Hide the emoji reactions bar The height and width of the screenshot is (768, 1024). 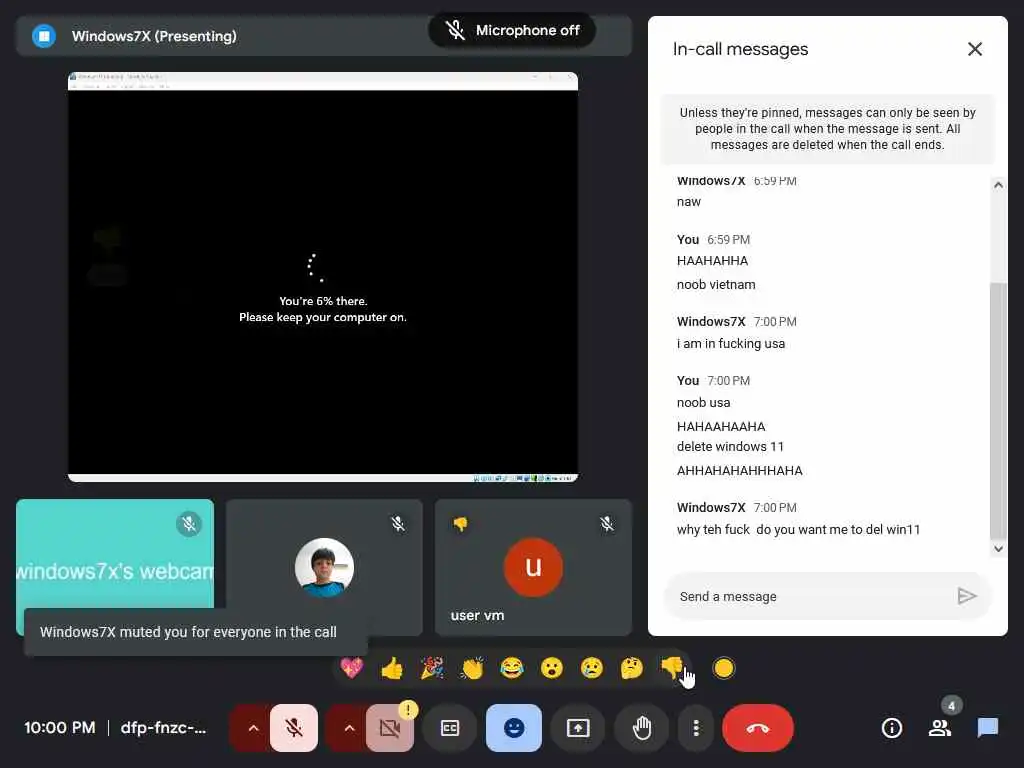coord(514,728)
